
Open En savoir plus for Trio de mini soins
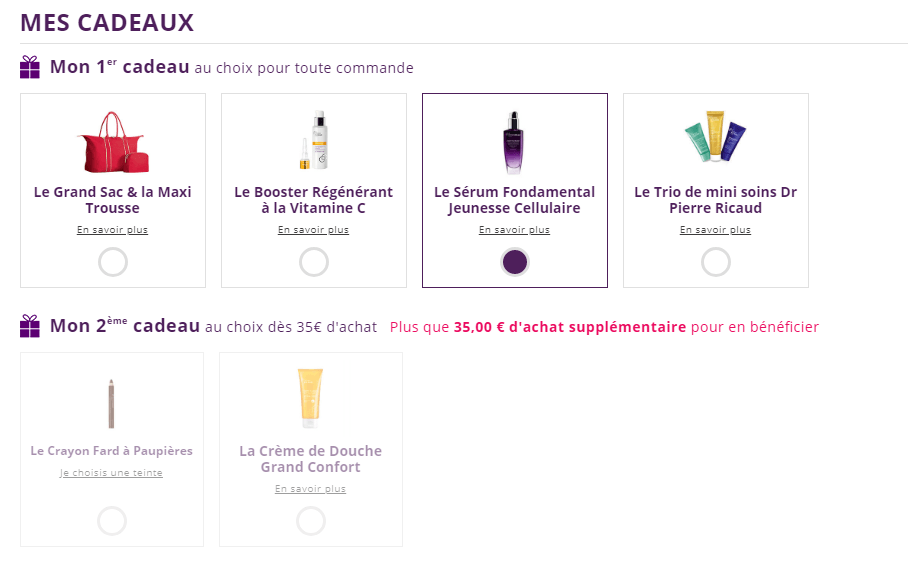[715, 230]
